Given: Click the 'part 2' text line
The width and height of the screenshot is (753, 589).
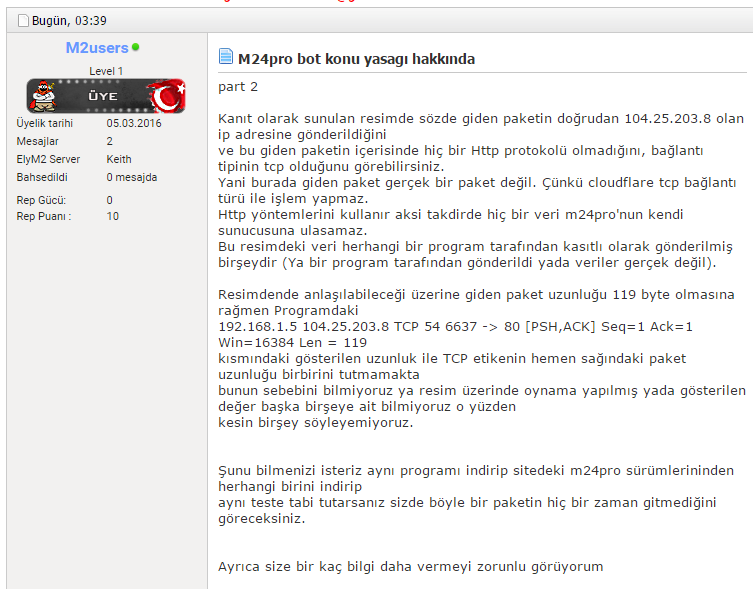Looking at the screenshot, I should point(238,87).
